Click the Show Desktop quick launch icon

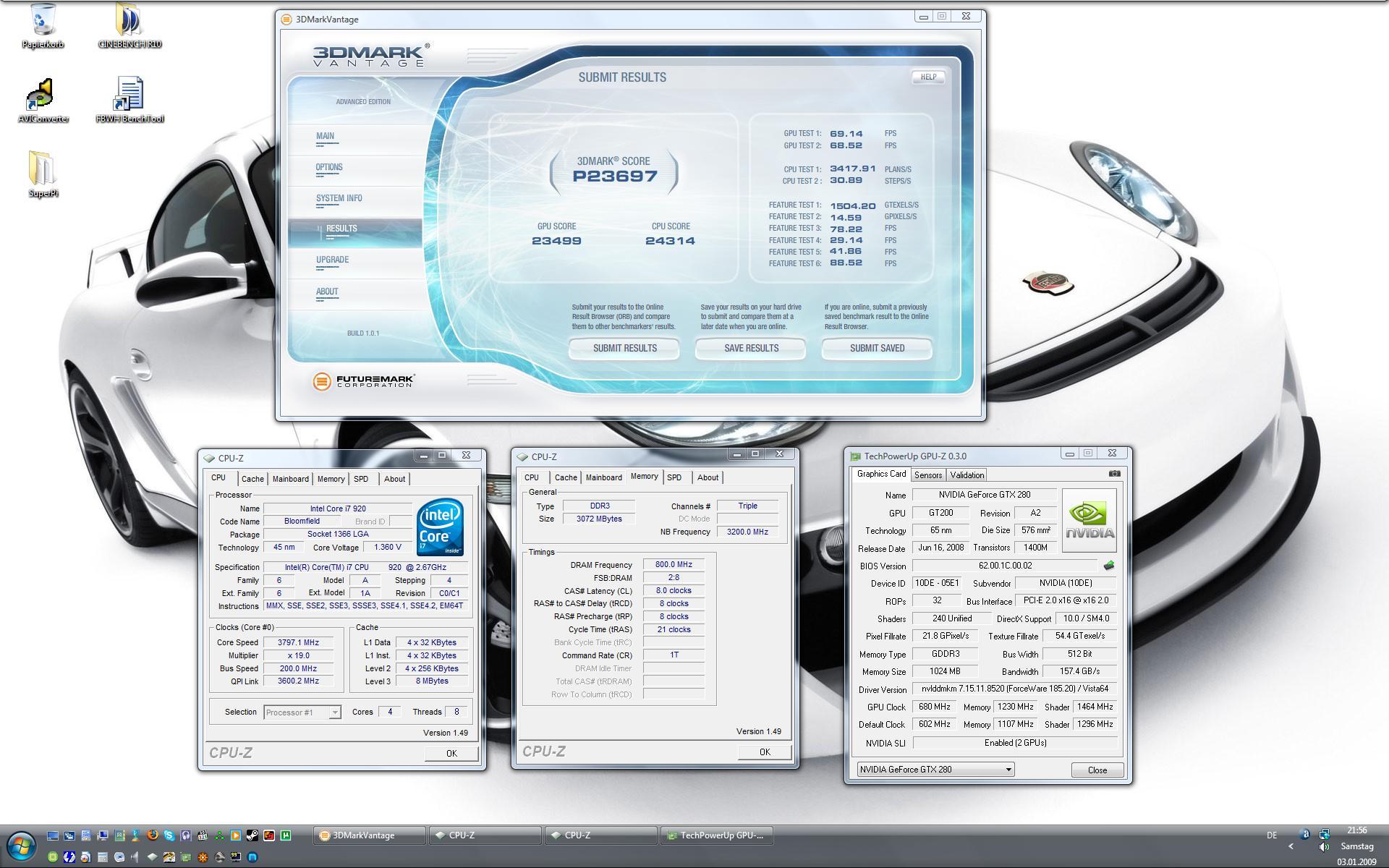pyautogui.click(x=53, y=835)
